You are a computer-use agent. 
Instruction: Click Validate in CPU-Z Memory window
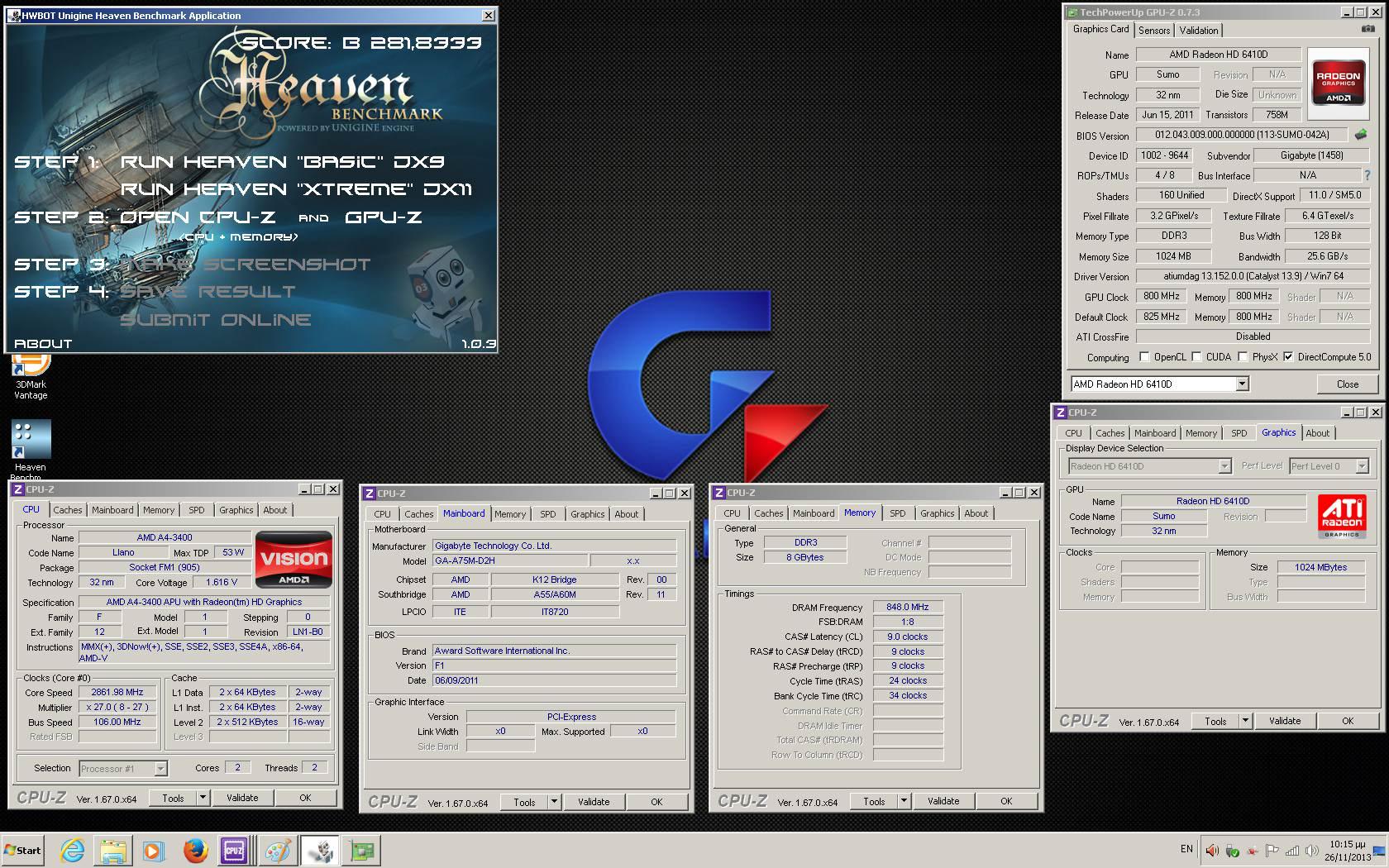point(943,801)
